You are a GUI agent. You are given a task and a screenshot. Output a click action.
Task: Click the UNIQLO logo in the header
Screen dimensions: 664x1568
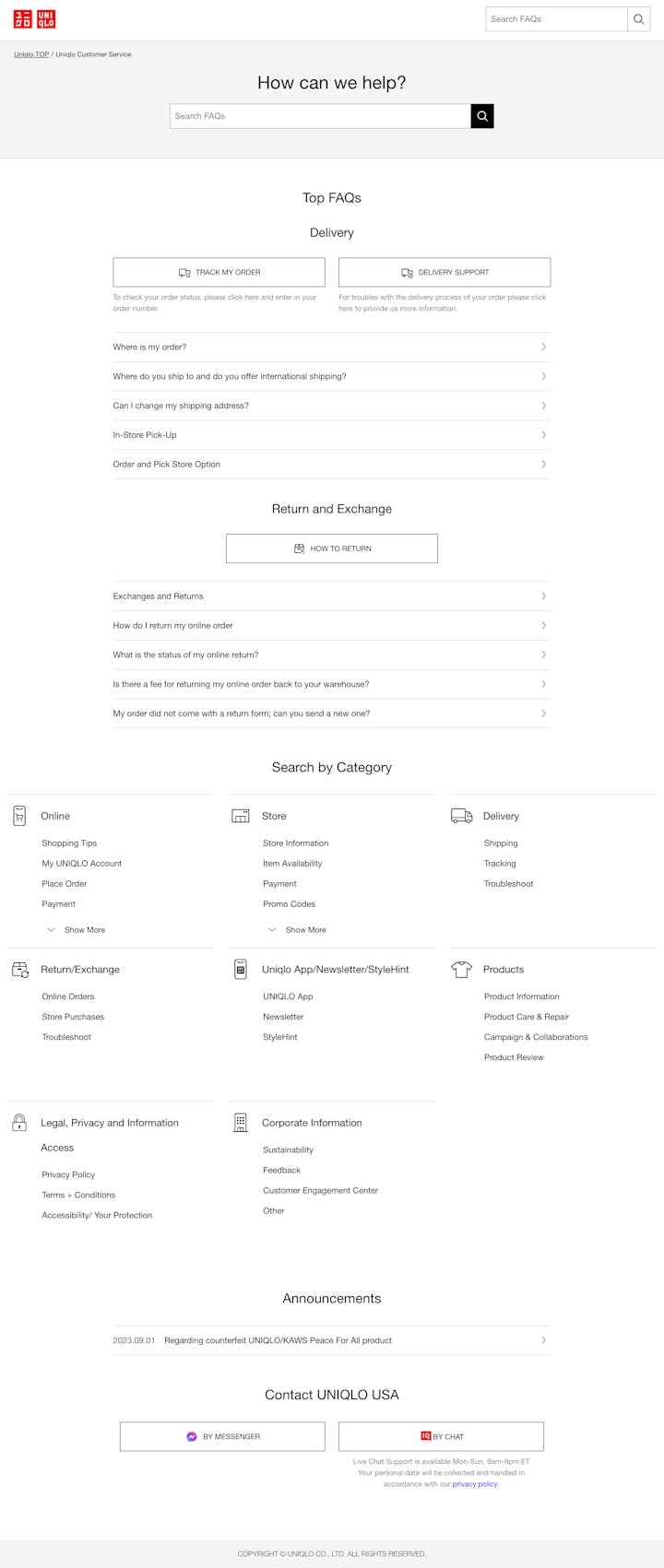34,18
